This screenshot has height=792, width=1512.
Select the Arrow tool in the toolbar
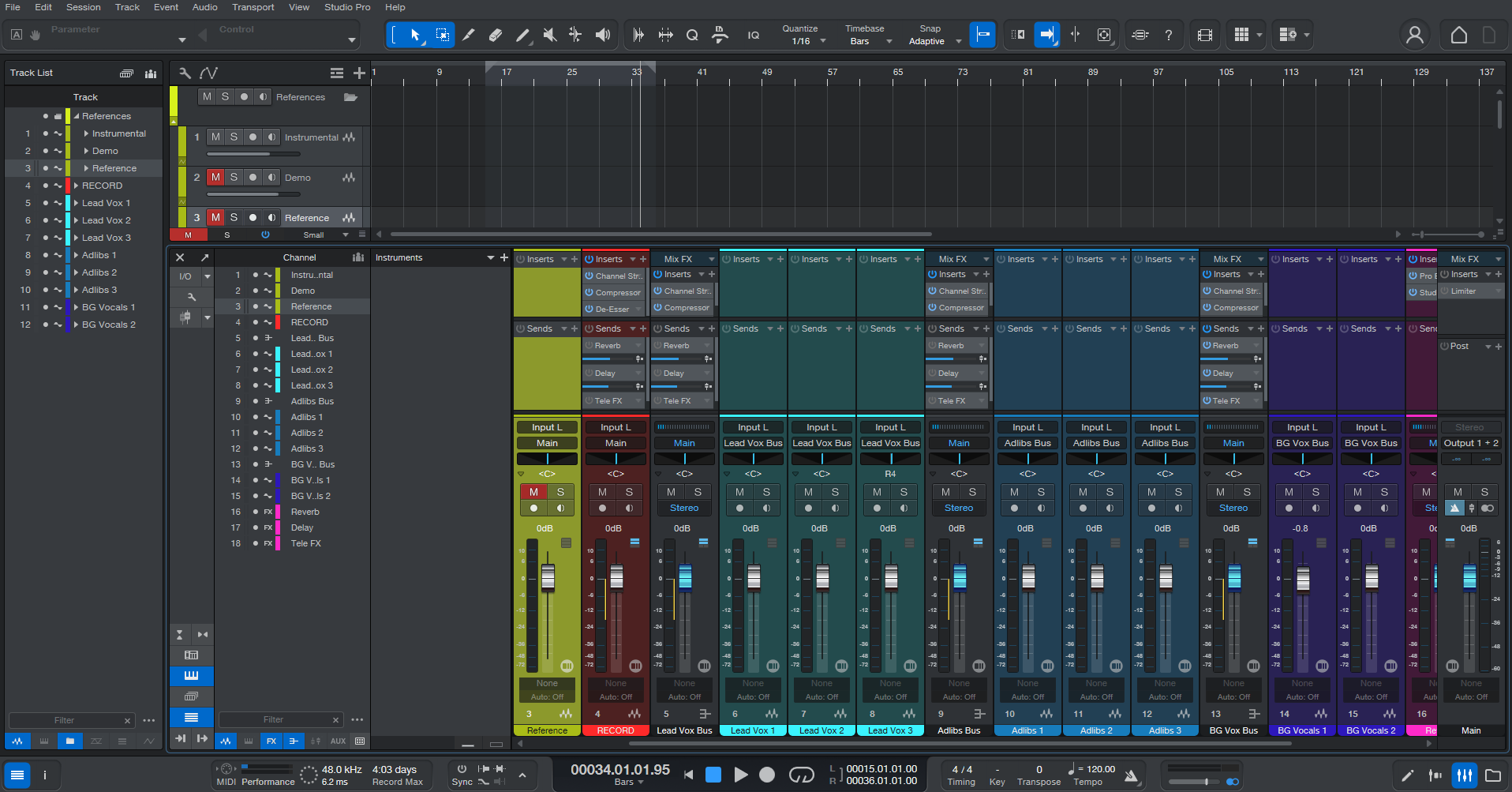(416, 35)
